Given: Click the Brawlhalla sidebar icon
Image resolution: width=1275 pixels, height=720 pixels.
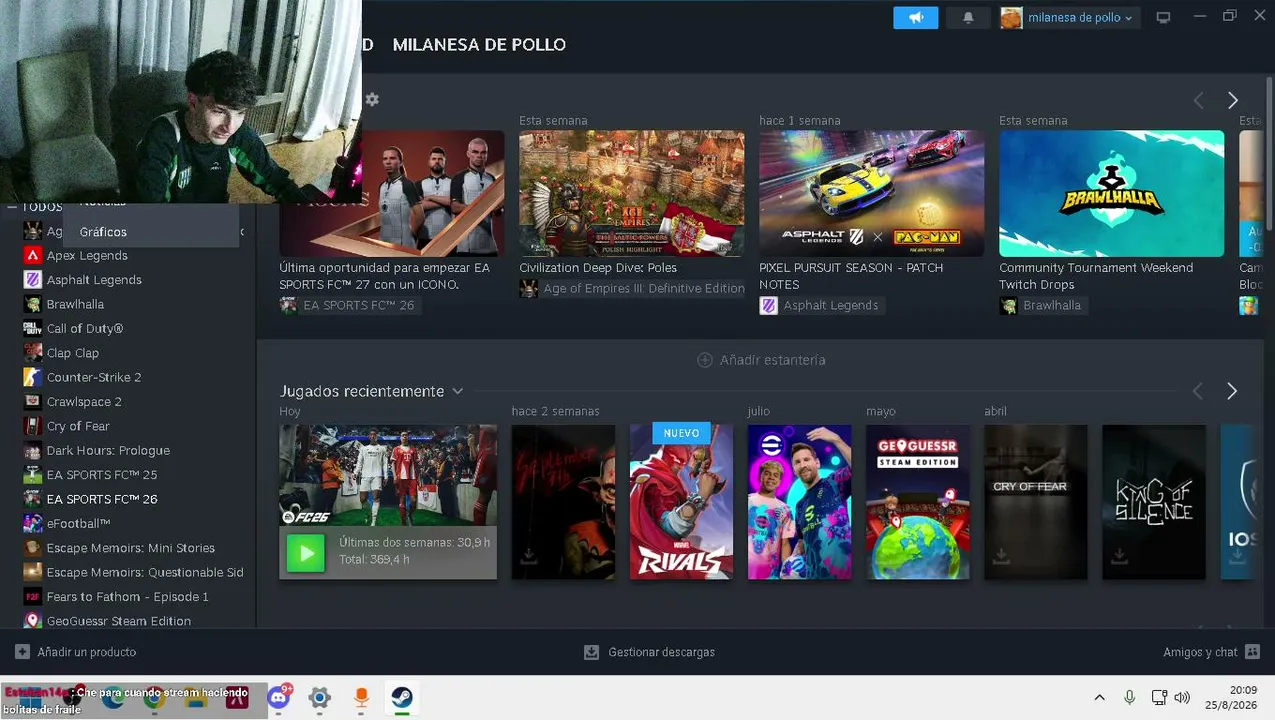Looking at the screenshot, I should pos(32,304).
